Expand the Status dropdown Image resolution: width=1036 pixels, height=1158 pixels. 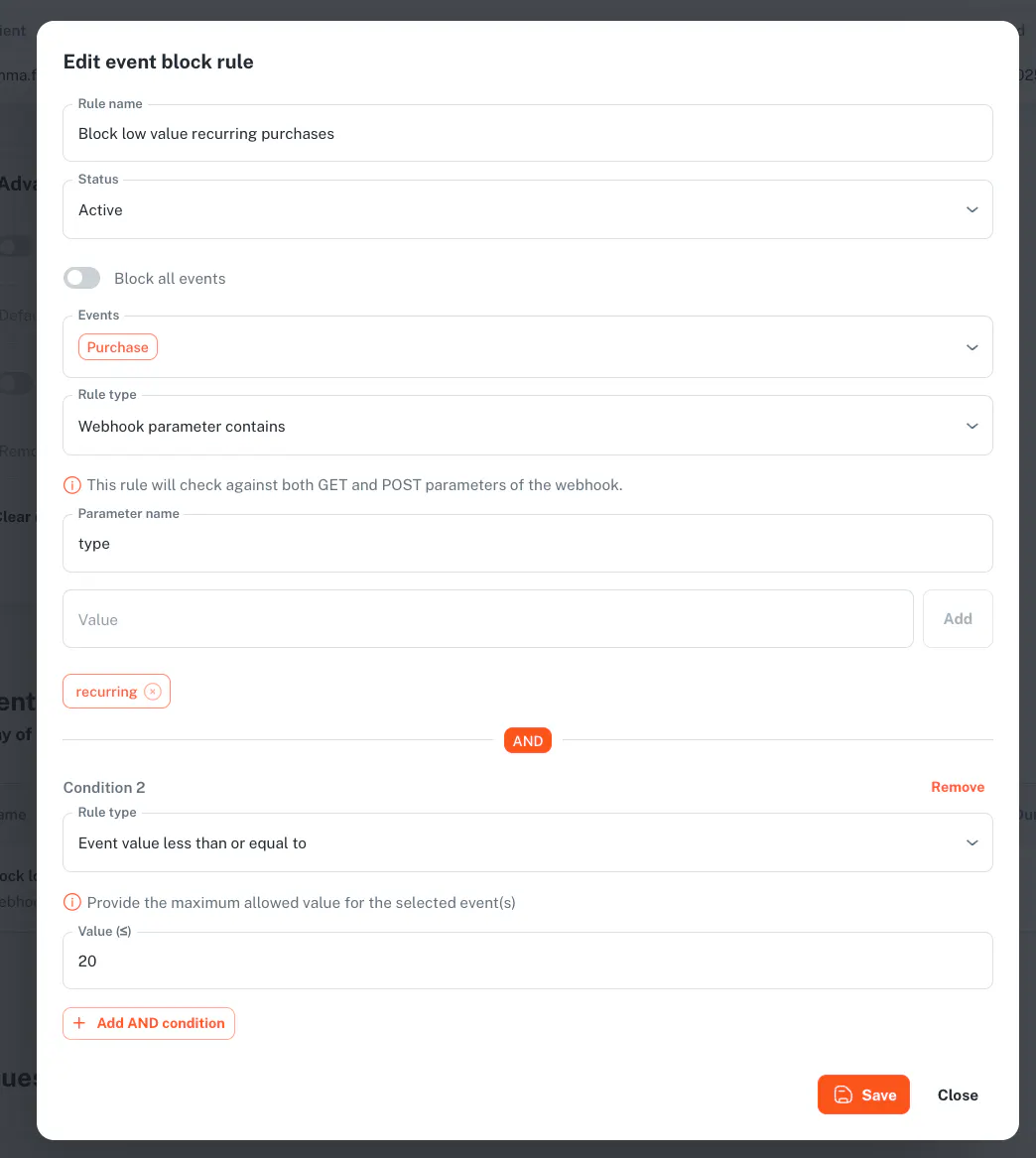[971, 210]
